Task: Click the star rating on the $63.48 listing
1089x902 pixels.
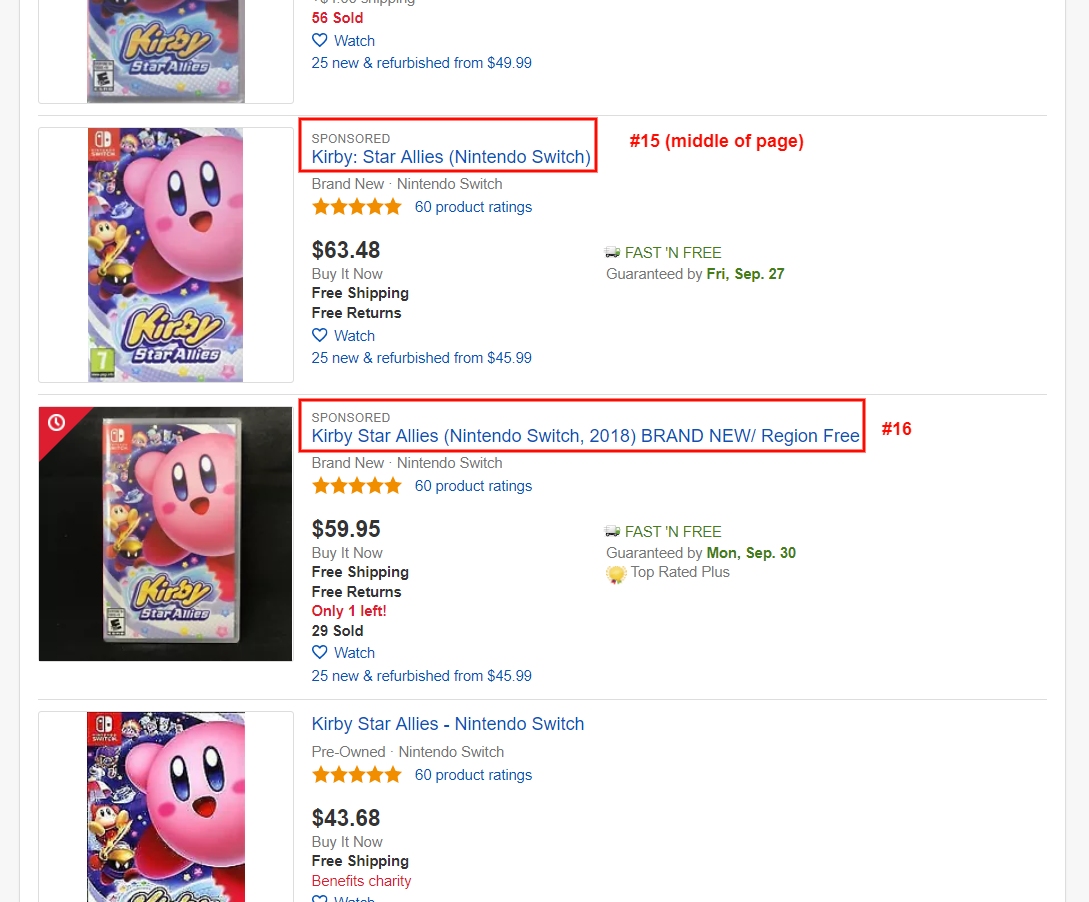Action: click(x=356, y=207)
